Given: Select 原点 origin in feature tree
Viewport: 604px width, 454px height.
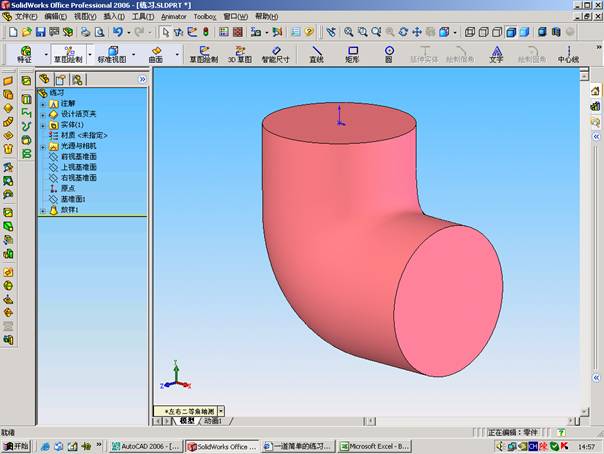Looking at the screenshot, I should (x=62, y=189).
